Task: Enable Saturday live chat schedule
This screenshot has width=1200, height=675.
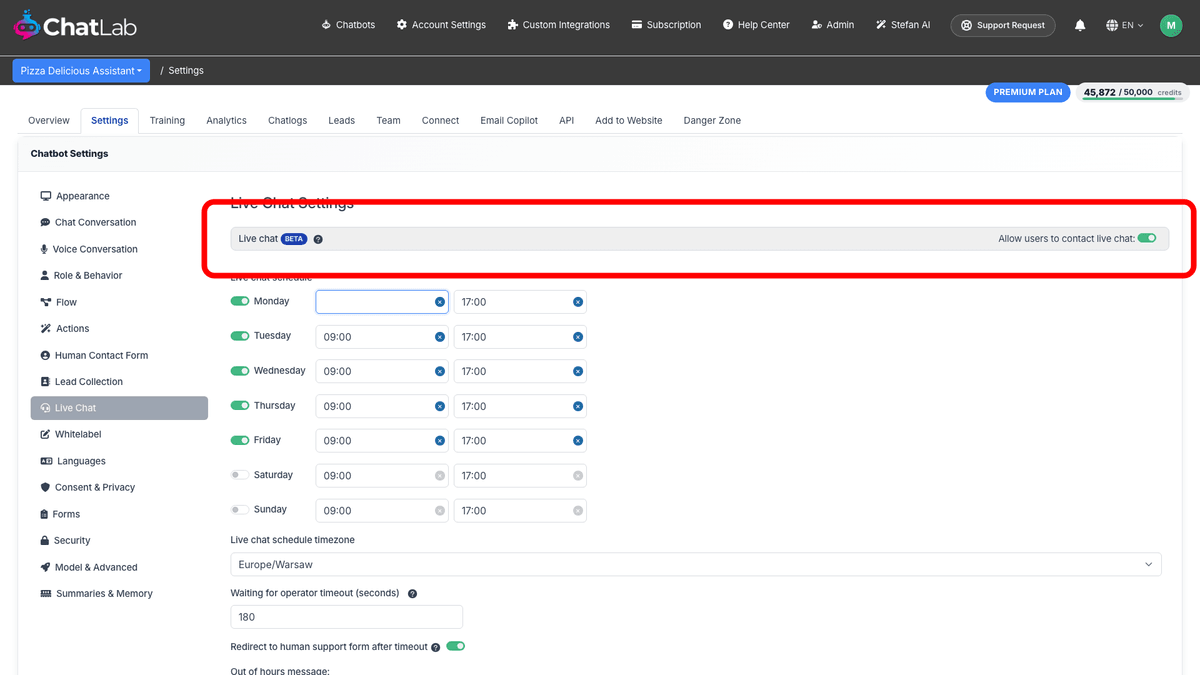Action: click(240, 475)
